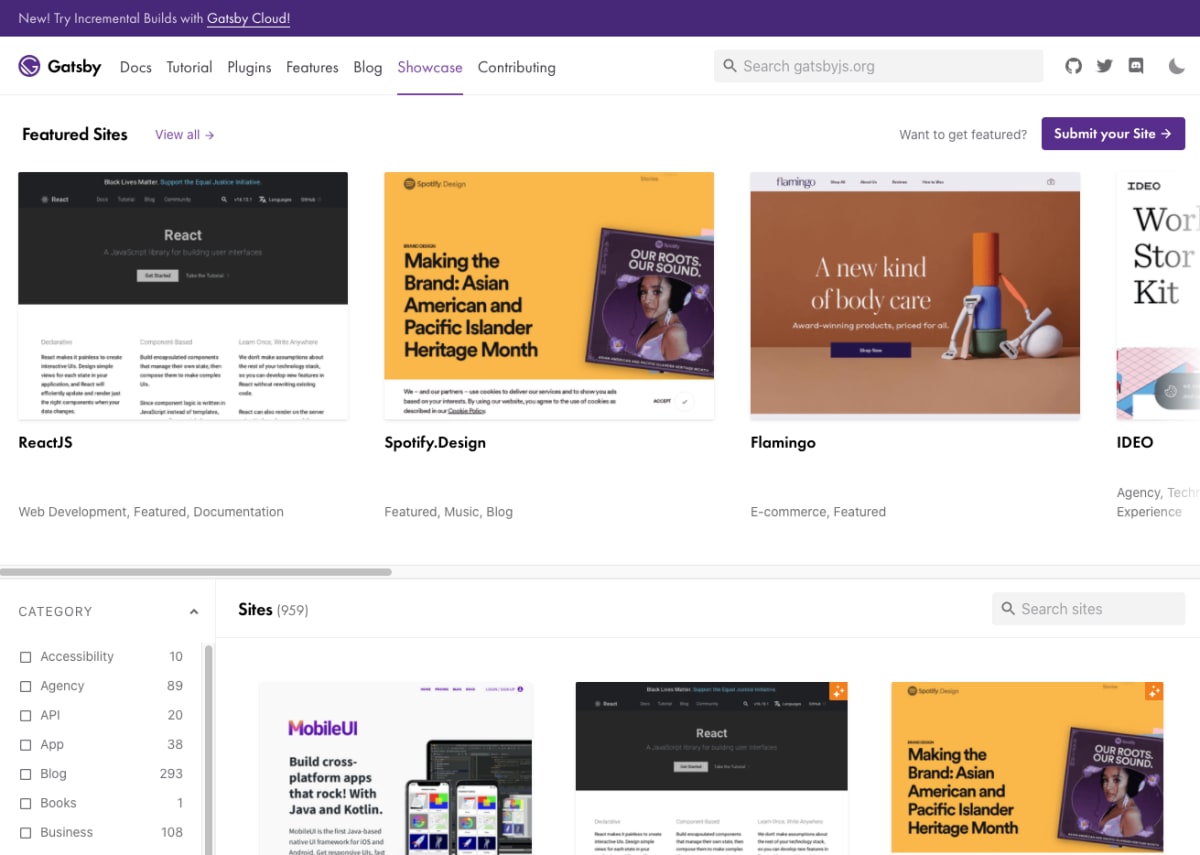Click featured star badge on Spotify site card
1200x855 pixels.
1155,691
